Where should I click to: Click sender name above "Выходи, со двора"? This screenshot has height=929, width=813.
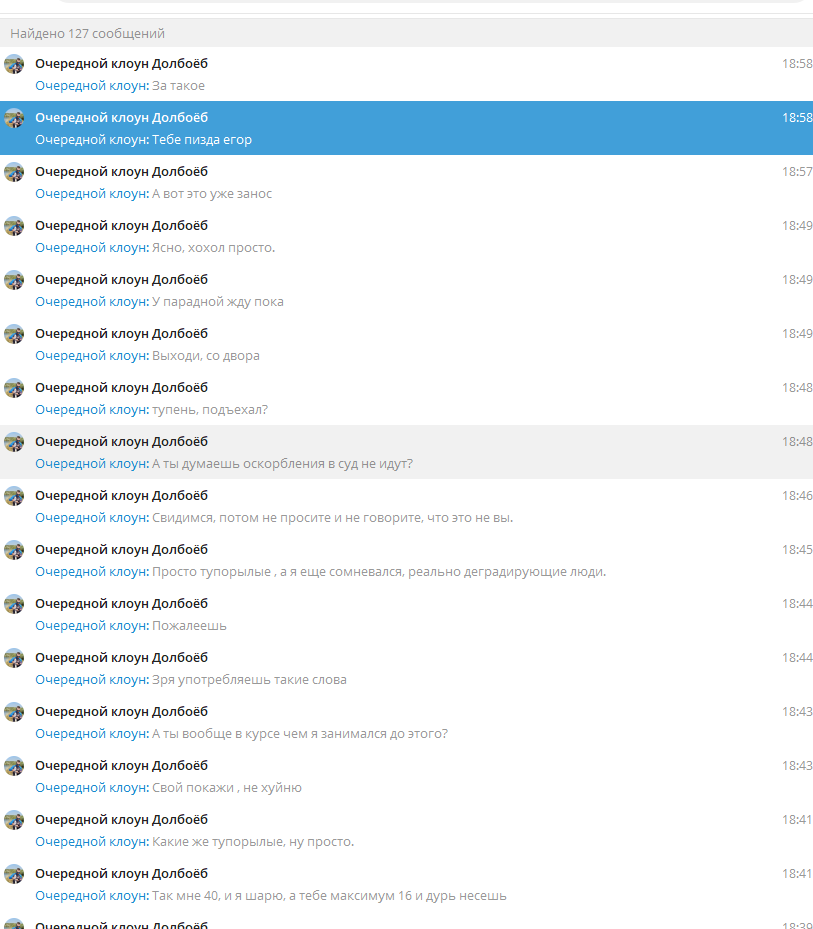121,334
